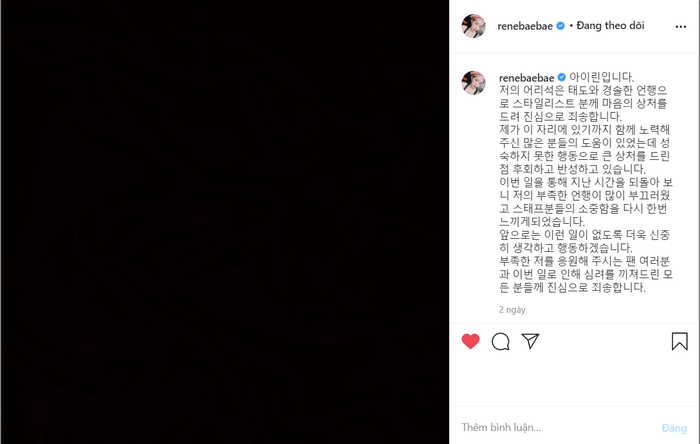This screenshot has height=444, width=700.
Task: Click the black post image
Action: 225,222
